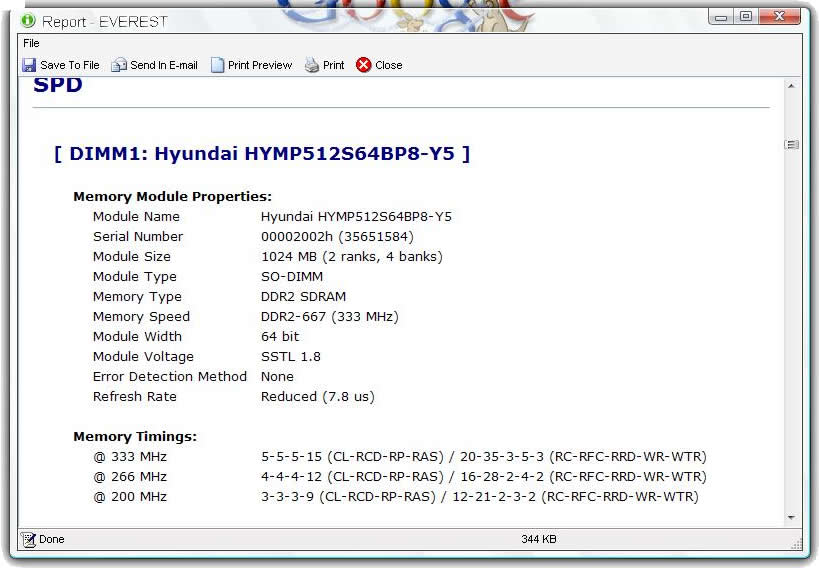The height and width of the screenshot is (568, 819).
Task: Click the @ 266 MHz timing label
Action: 130,477
